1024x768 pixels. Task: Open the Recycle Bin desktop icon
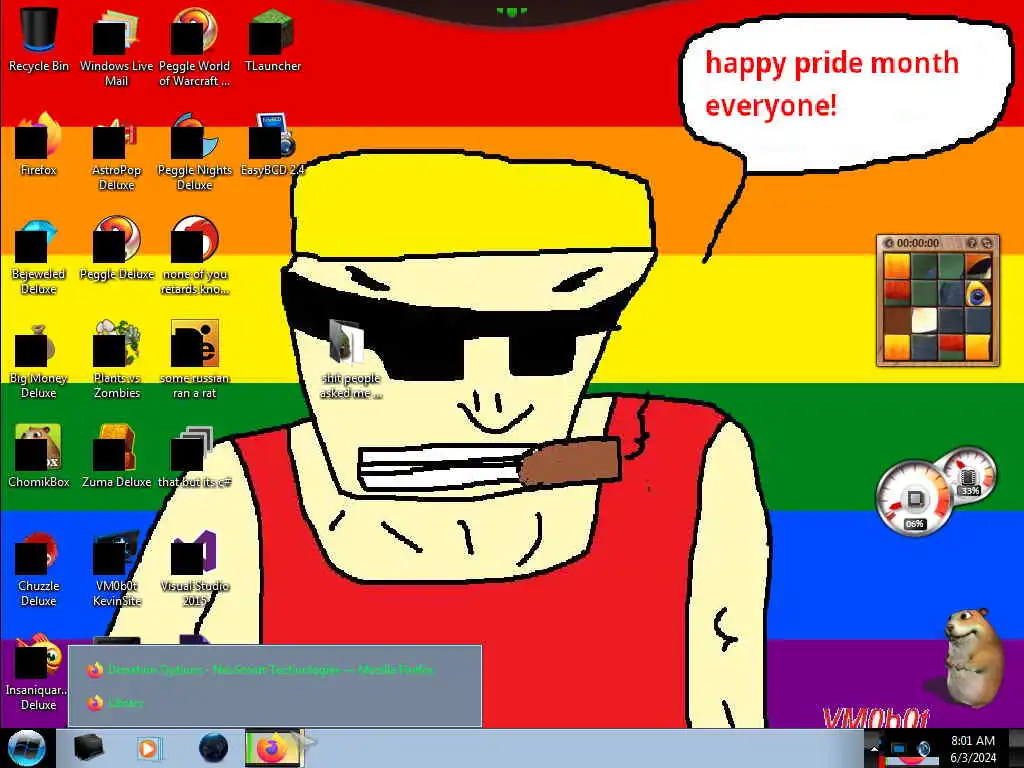coord(39,39)
